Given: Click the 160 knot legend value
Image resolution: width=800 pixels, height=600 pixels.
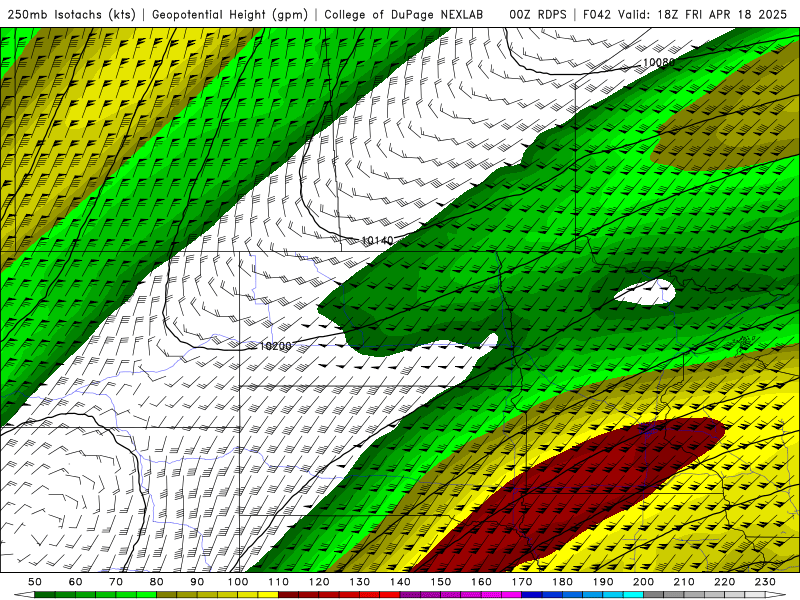Looking at the screenshot, I should [481, 582].
